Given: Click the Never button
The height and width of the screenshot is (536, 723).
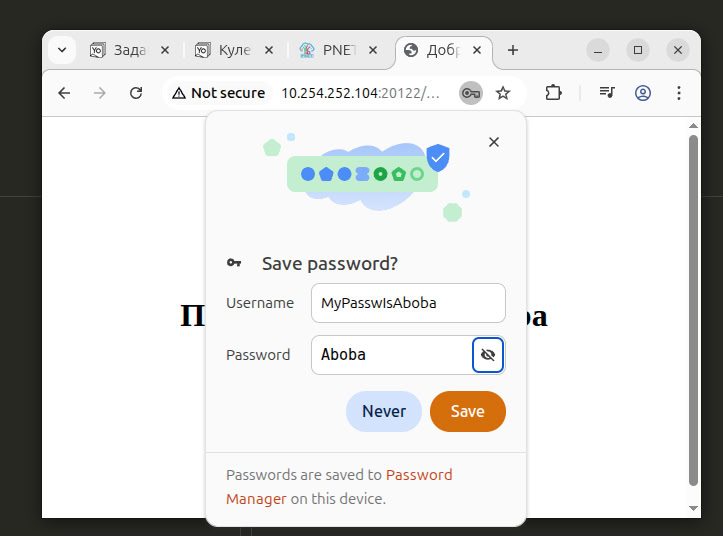Looking at the screenshot, I should pos(384,411).
